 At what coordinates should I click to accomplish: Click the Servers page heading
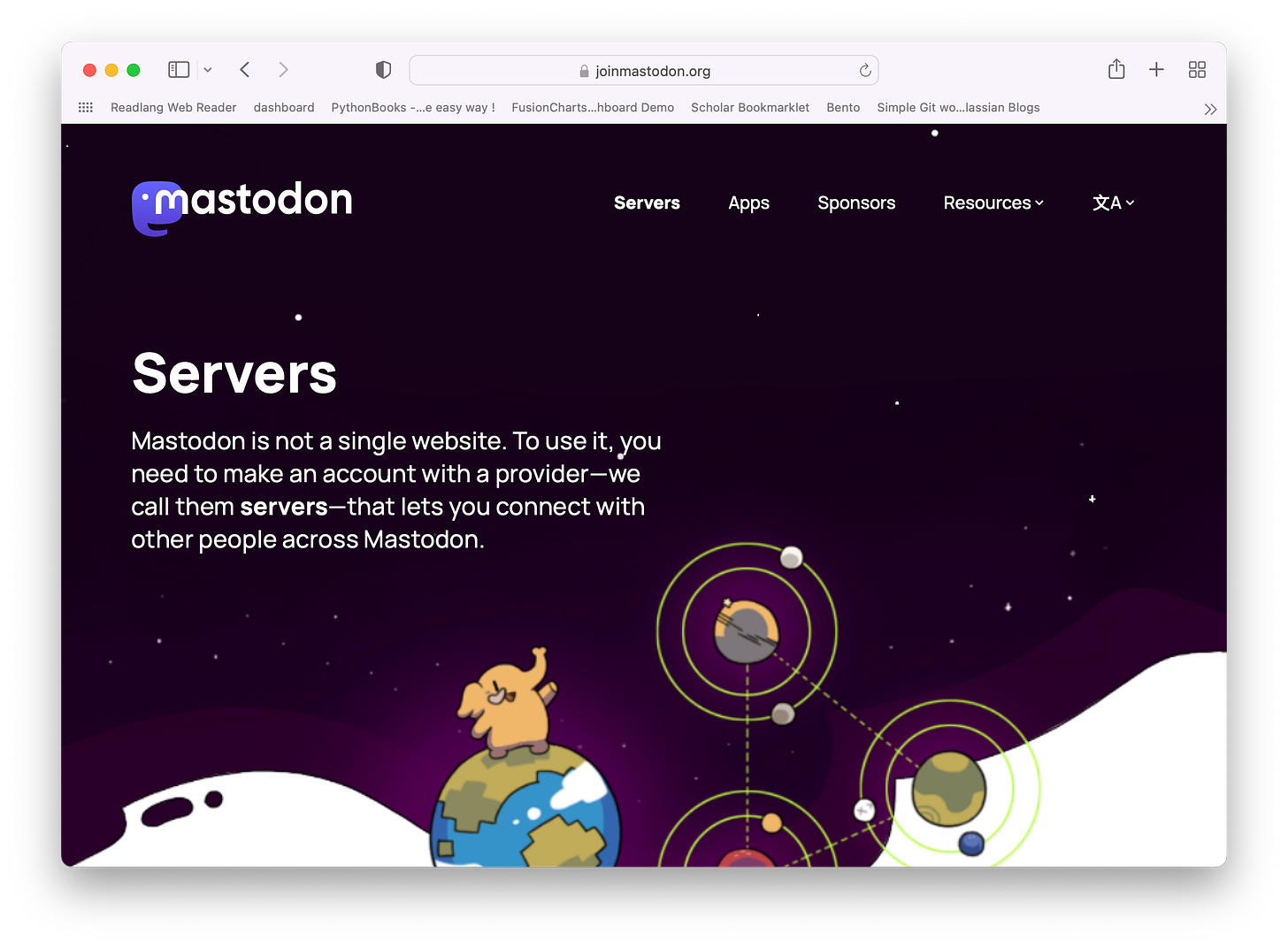coord(234,373)
